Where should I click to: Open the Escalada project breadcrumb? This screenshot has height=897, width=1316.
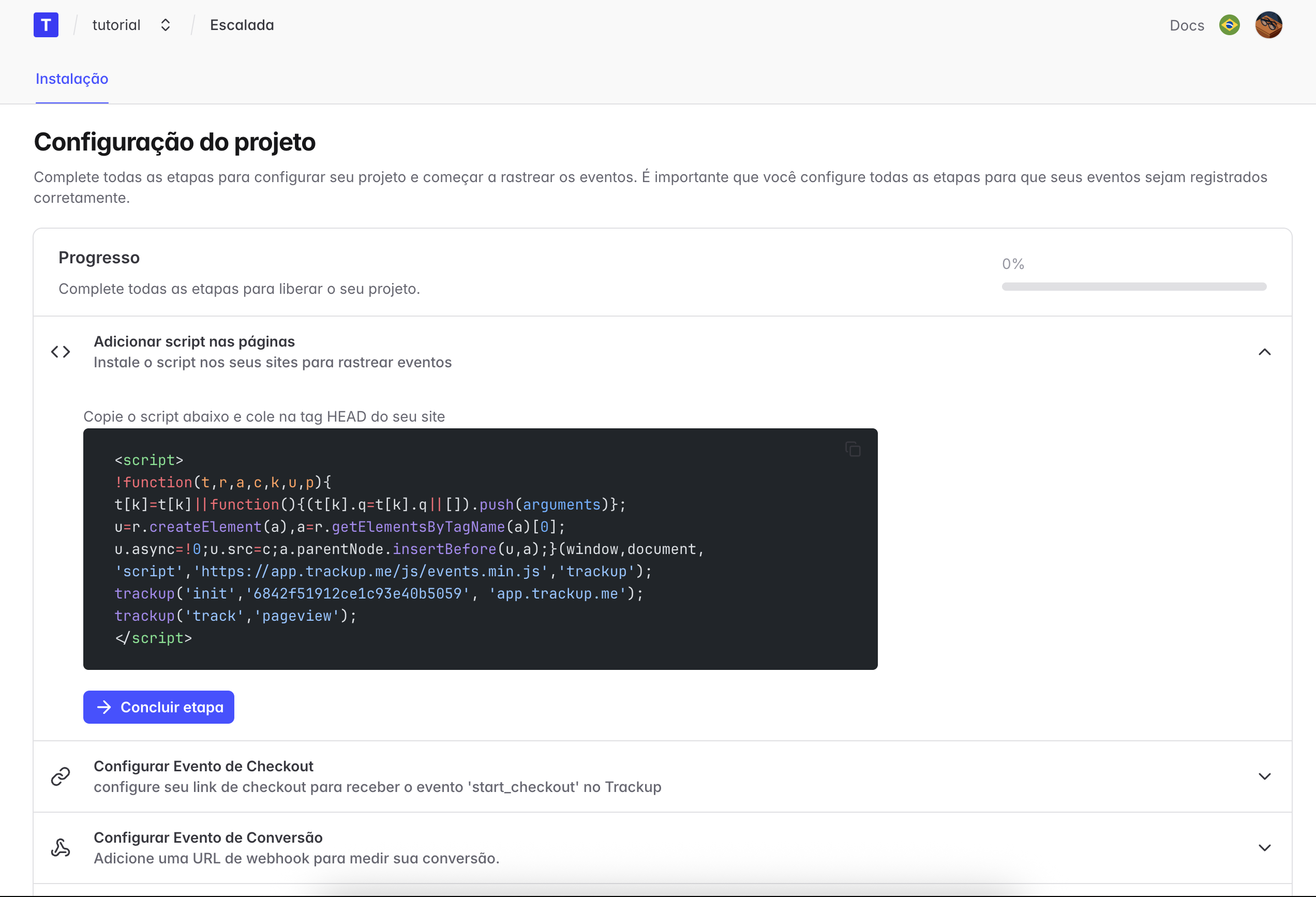(x=242, y=25)
